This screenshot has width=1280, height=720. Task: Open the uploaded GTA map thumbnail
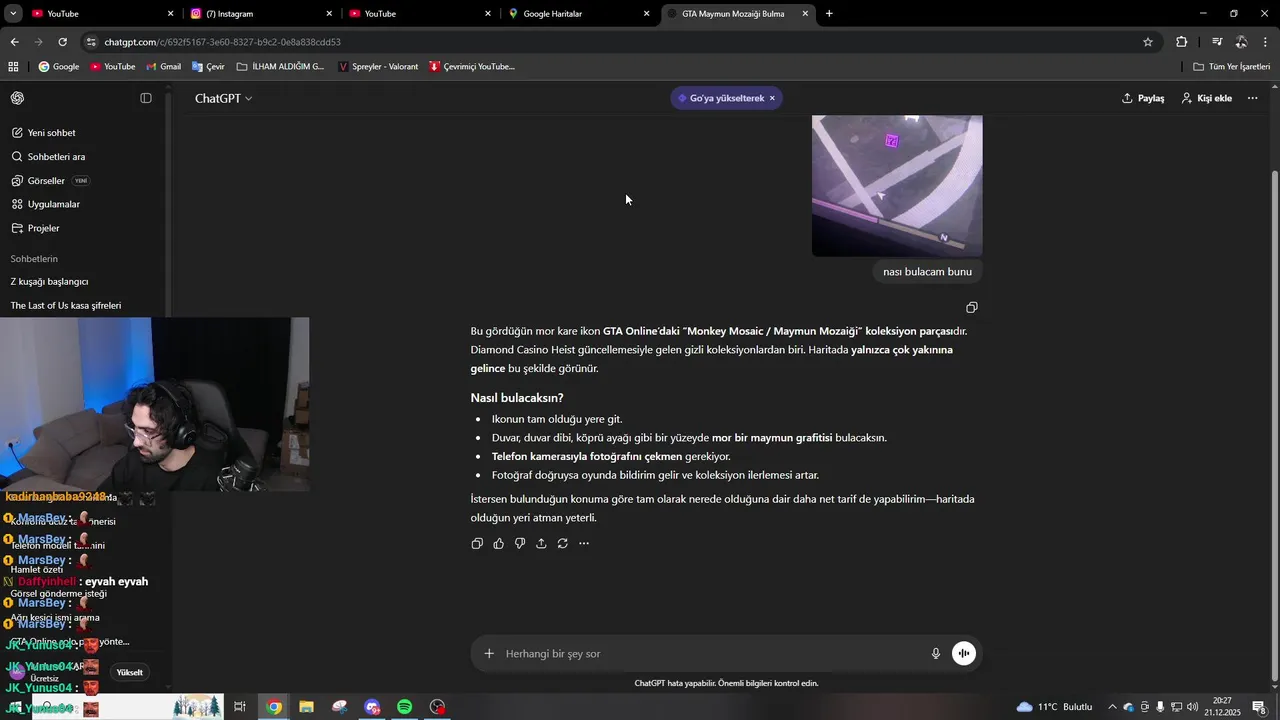pos(897,185)
